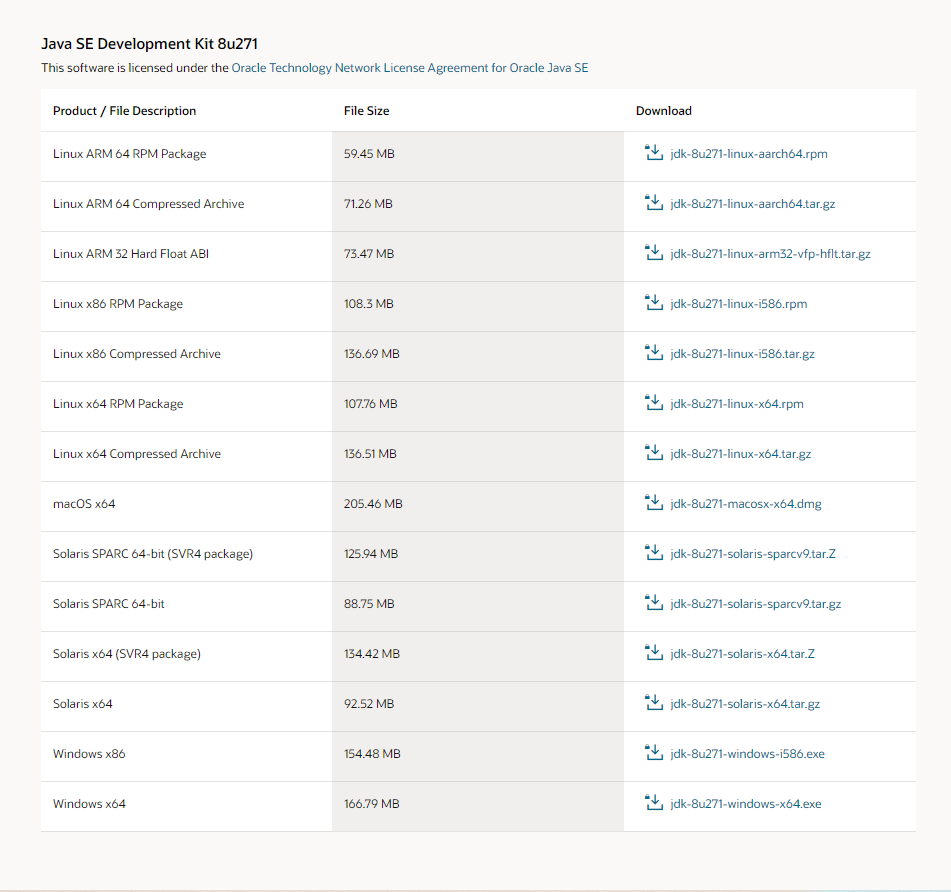The image size is (951, 892).
Task: Open Oracle Technology Network License Agreement link
Action: tap(410, 68)
